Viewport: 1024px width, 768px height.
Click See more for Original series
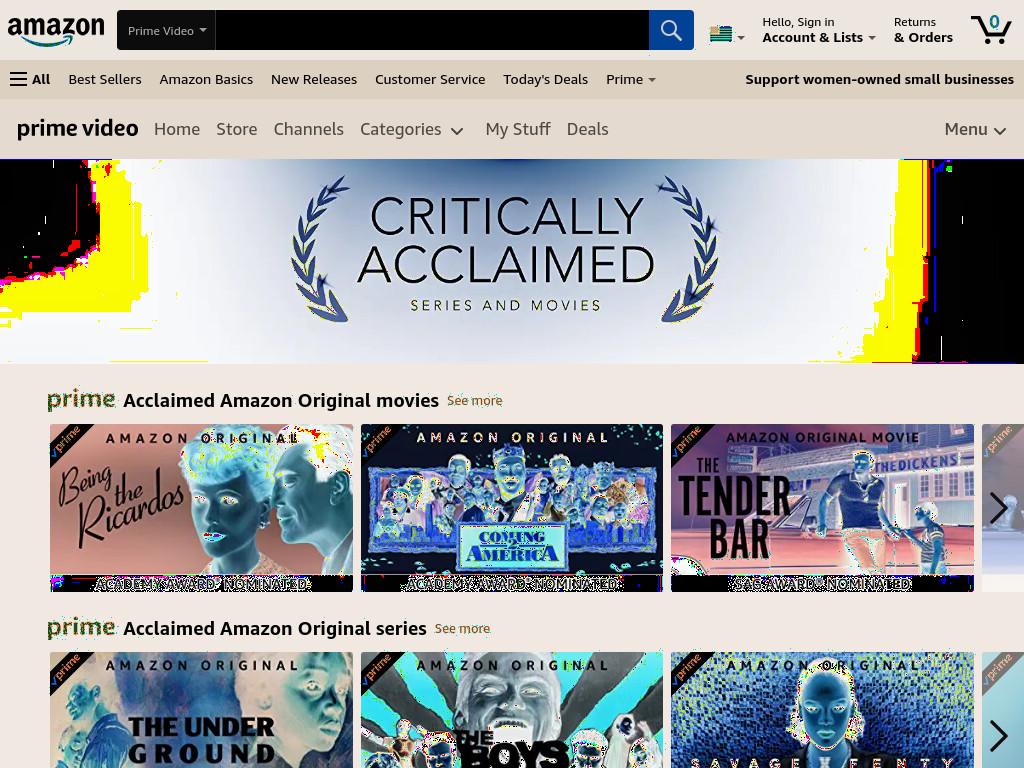462,628
